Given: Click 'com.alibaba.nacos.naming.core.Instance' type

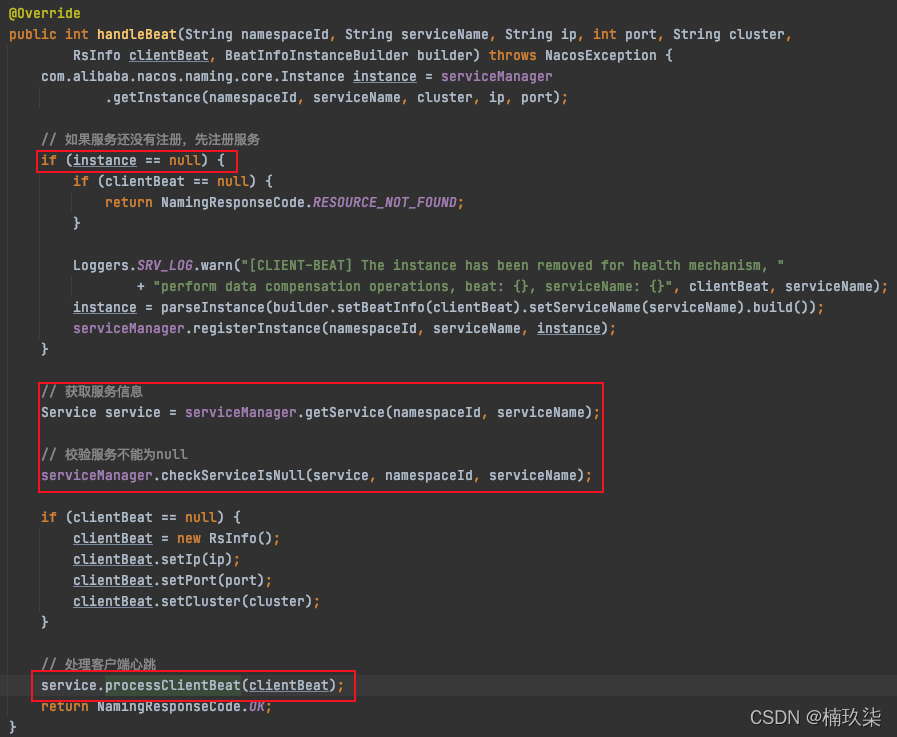Looking at the screenshot, I should click(x=193, y=77).
